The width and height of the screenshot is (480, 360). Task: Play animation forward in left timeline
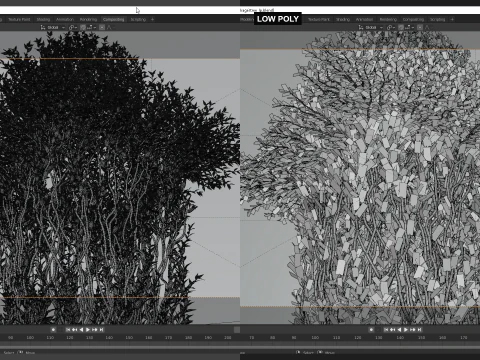88,330
